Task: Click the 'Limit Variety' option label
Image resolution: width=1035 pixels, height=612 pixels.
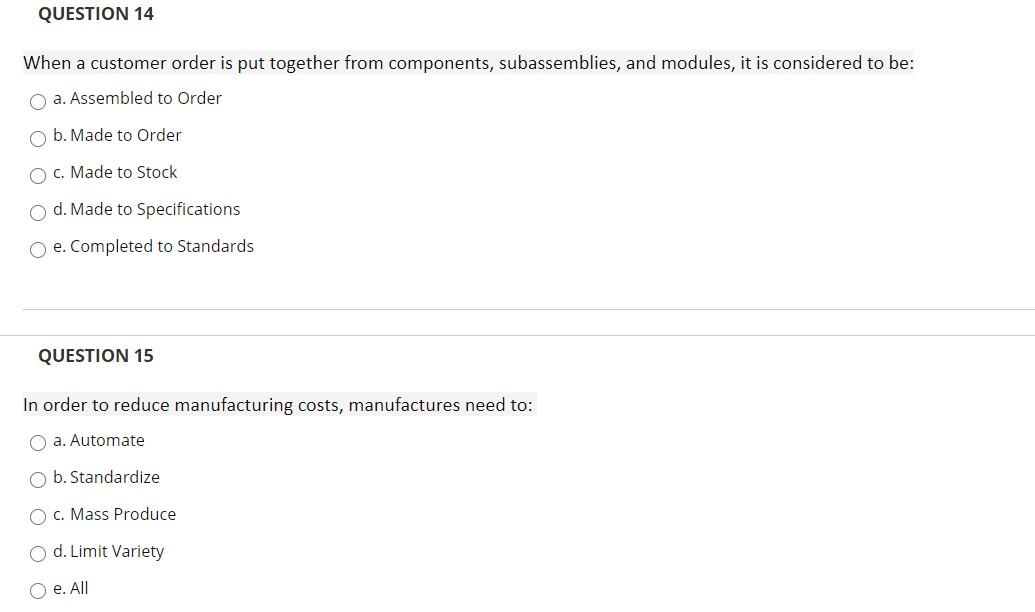Action: click(110, 551)
